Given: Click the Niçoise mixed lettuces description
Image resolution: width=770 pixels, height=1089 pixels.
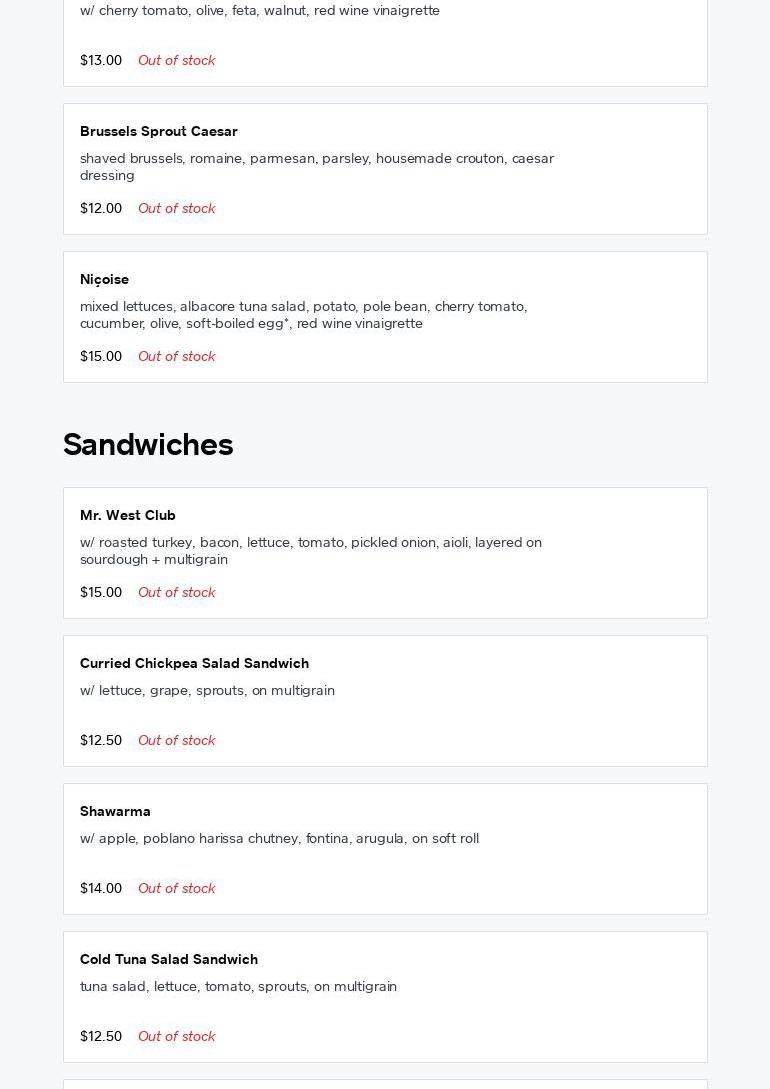Looking at the screenshot, I should [303, 314].
